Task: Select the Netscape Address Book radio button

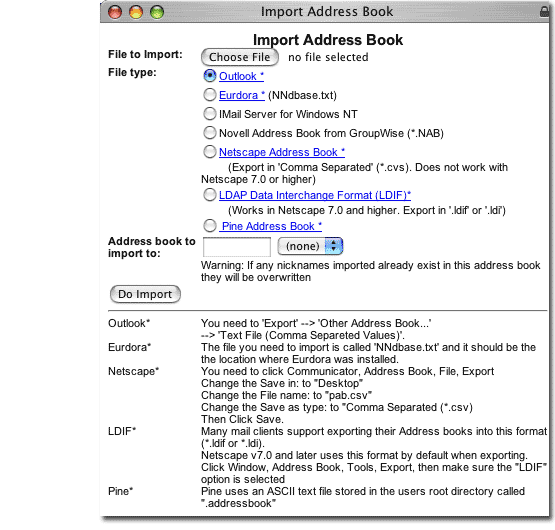Action: click(210, 152)
